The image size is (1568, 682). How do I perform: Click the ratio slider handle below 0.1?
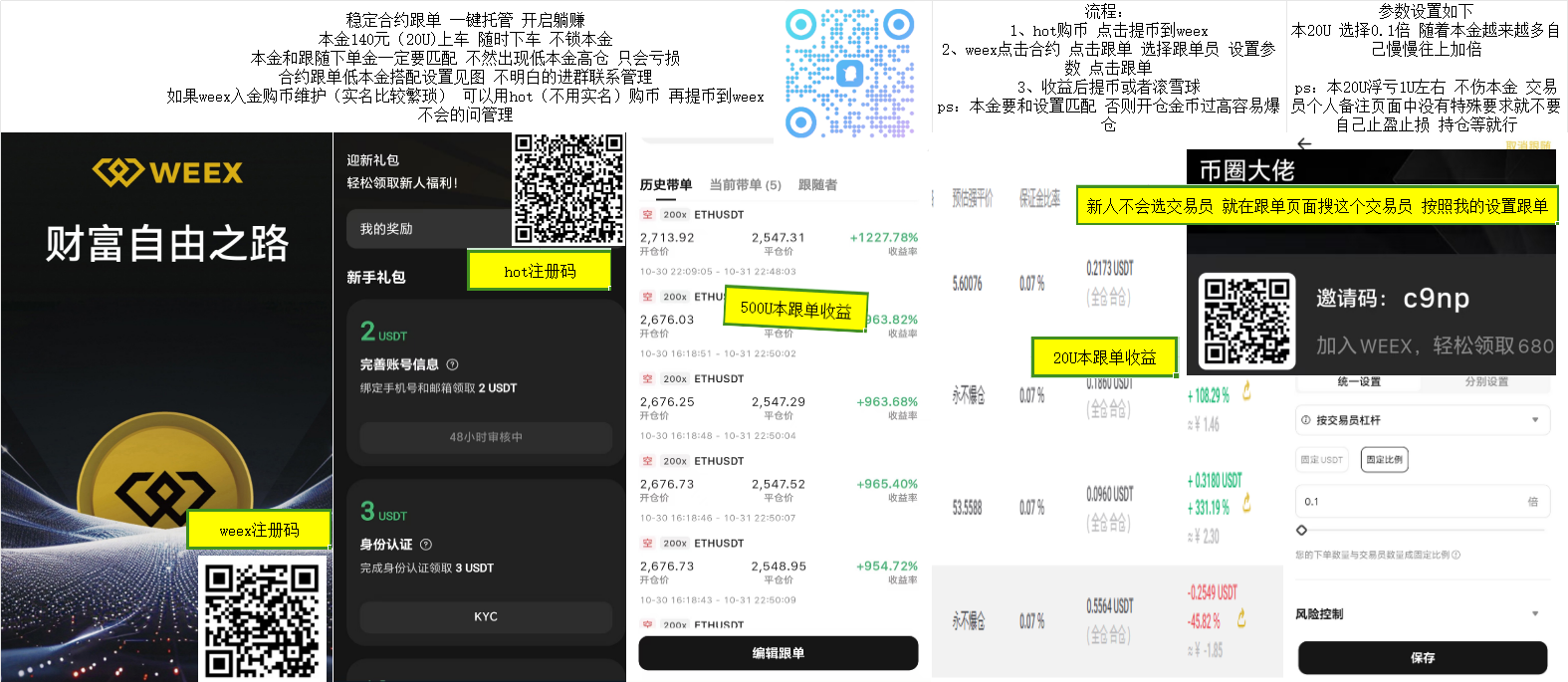point(1301,530)
